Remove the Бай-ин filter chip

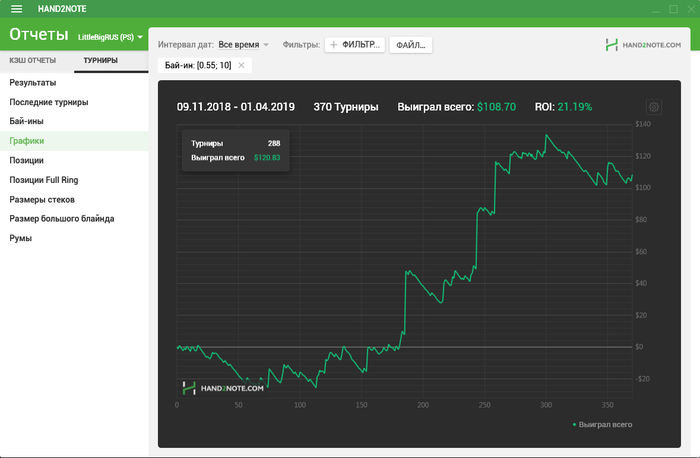coord(241,65)
